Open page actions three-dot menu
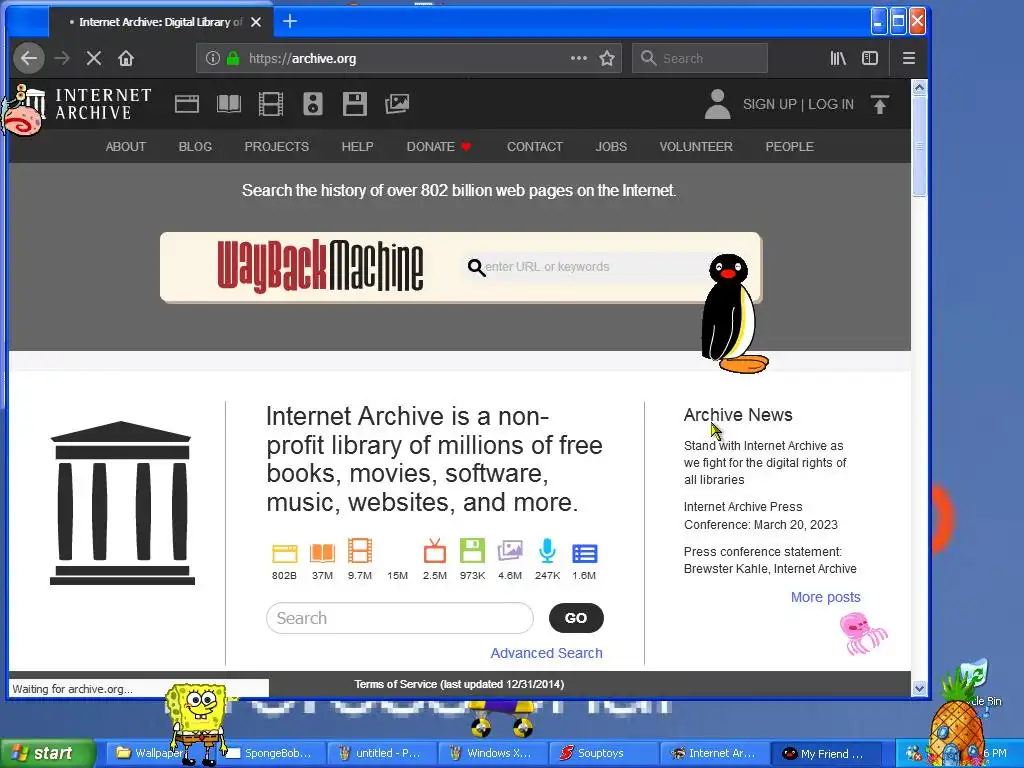The width and height of the screenshot is (1024, 768). coord(579,58)
